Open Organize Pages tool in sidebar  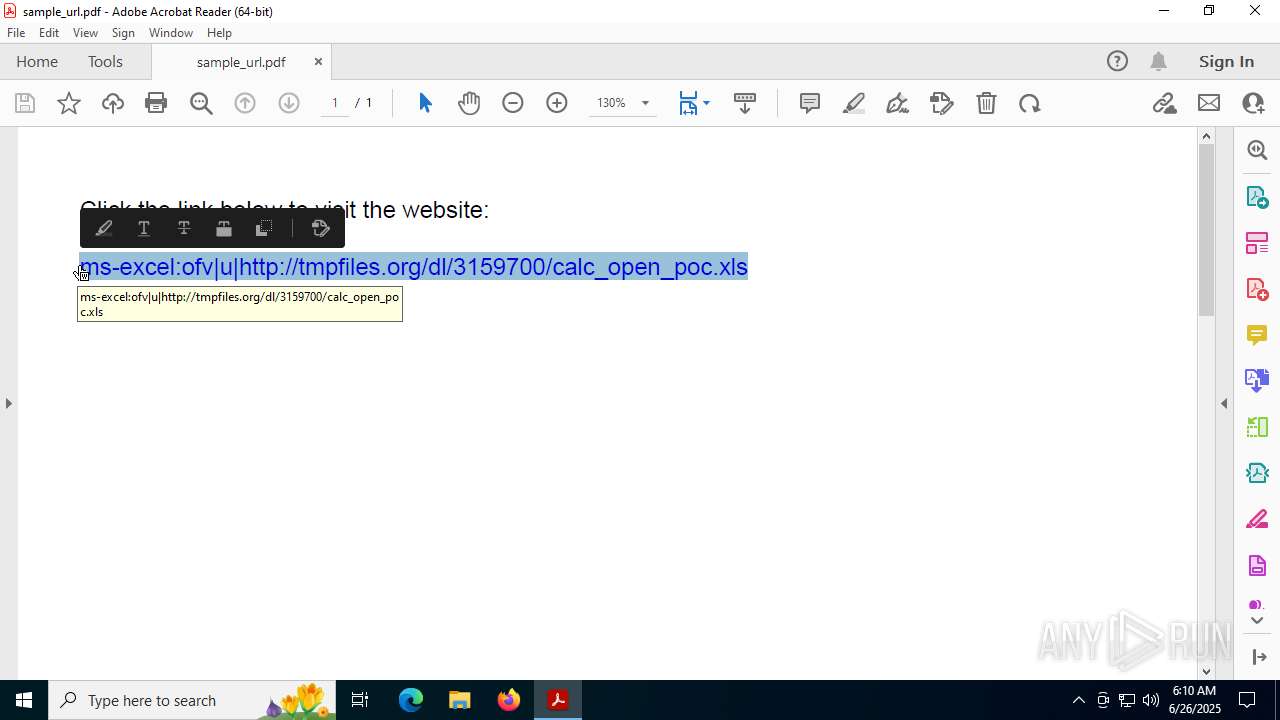pos(1257,243)
